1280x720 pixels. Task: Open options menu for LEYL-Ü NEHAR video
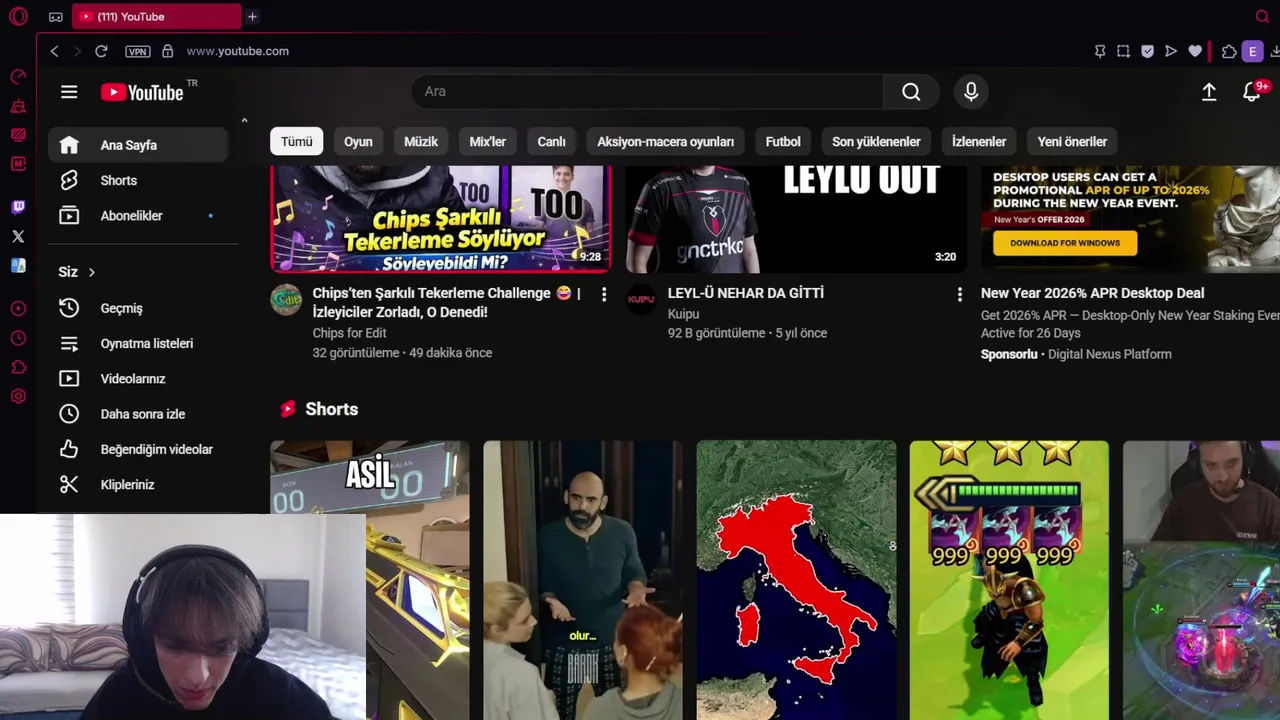(x=959, y=294)
